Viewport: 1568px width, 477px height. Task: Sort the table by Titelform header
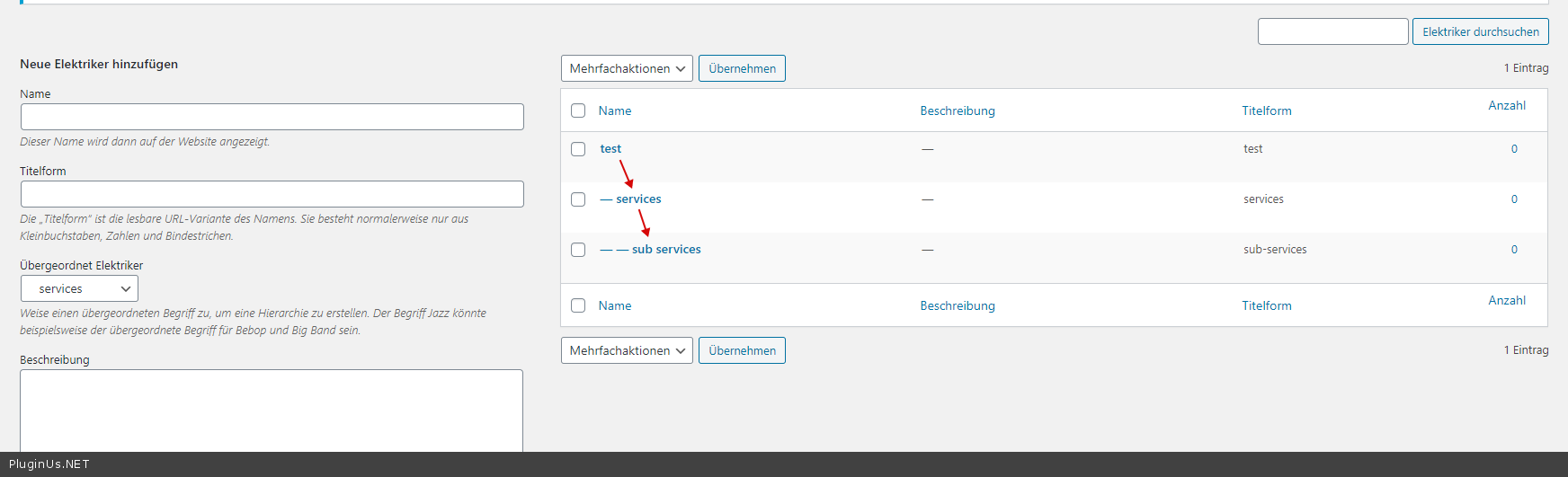click(1267, 110)
